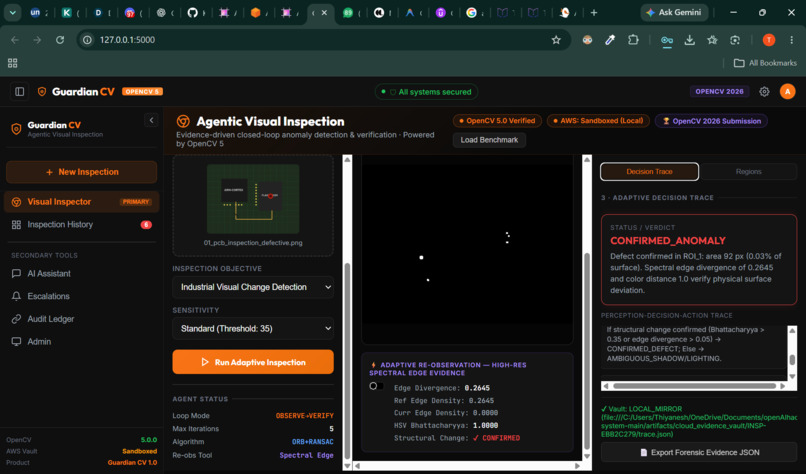The height and width of the screenshot is (474, 806).
Task: Open the All Bookmarks folder
Action: [x=765, y=63]
